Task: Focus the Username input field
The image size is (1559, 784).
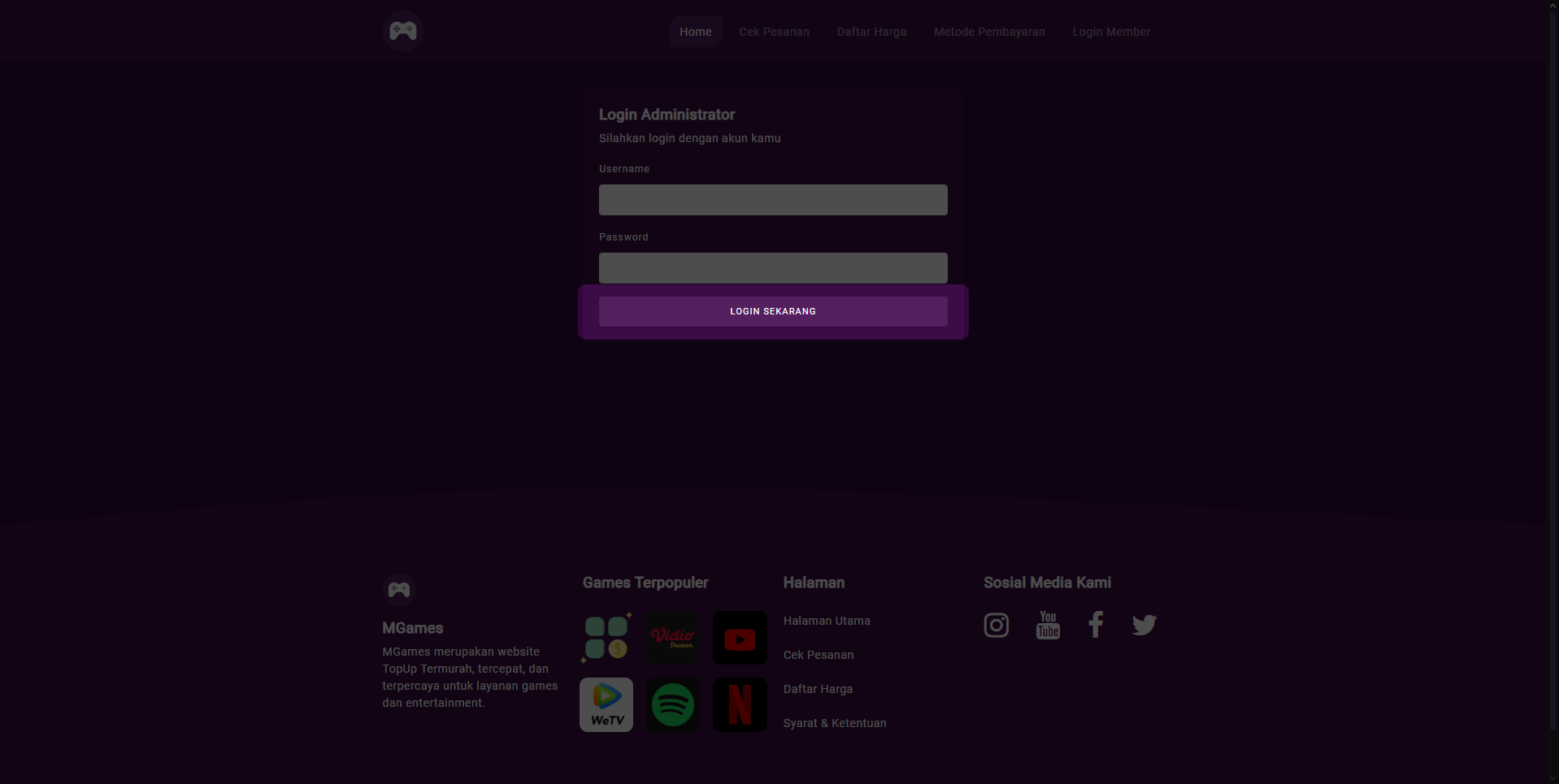Action: coord(773,200)
